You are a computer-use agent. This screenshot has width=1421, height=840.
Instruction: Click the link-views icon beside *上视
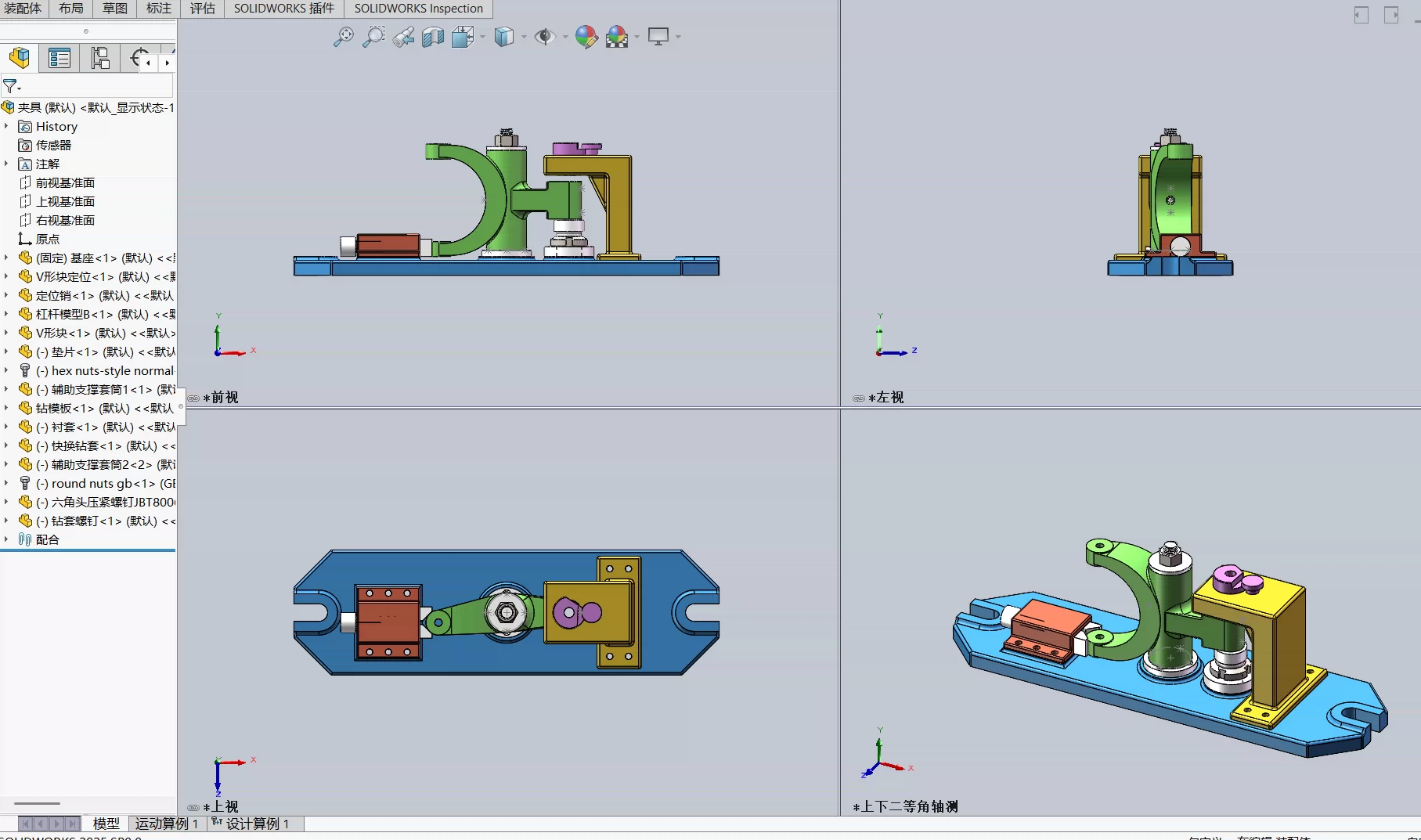(193, 808)
